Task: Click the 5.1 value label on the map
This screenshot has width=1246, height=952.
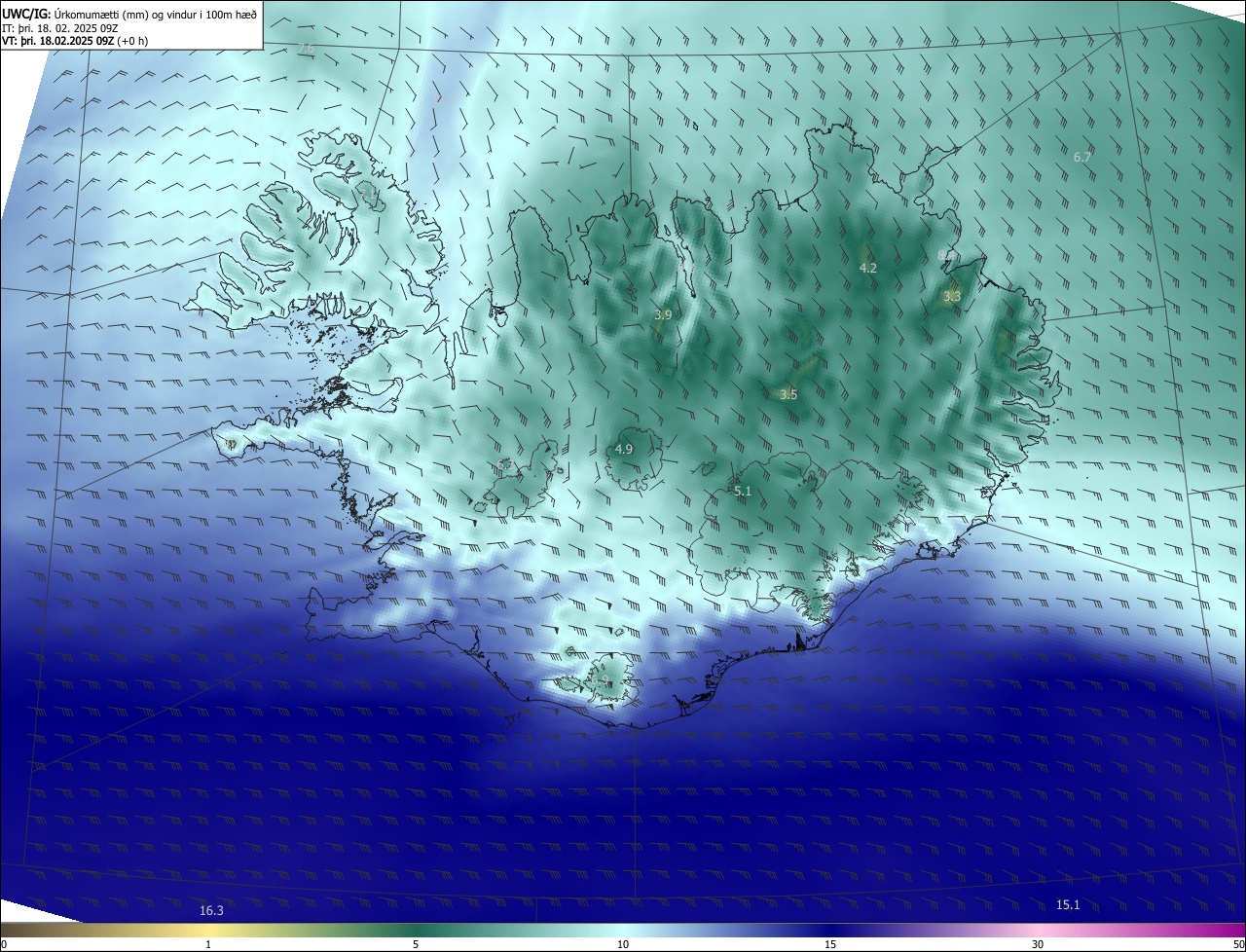Action: pos(743,492)
